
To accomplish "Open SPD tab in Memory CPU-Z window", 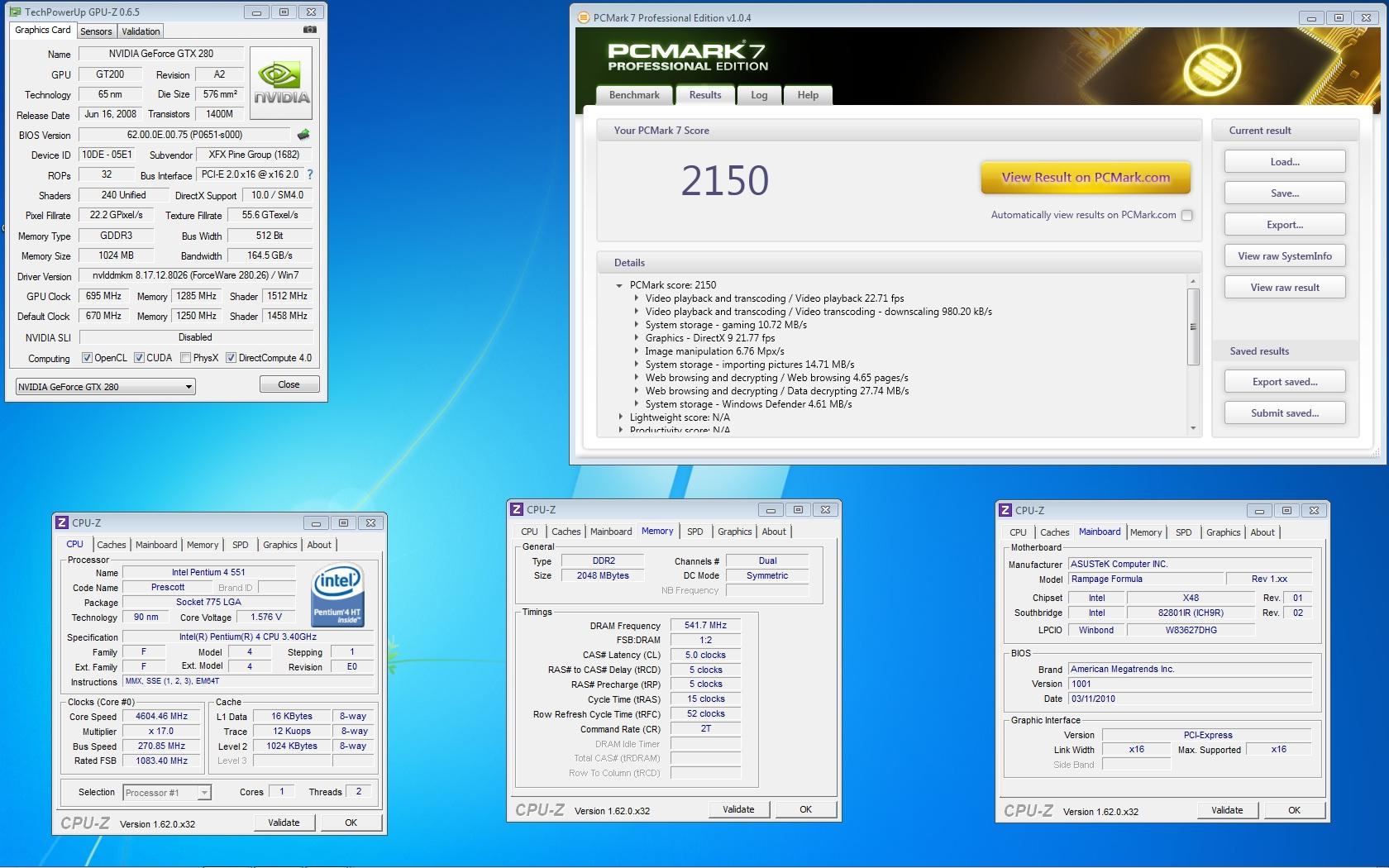I will [x=695, y=532].
